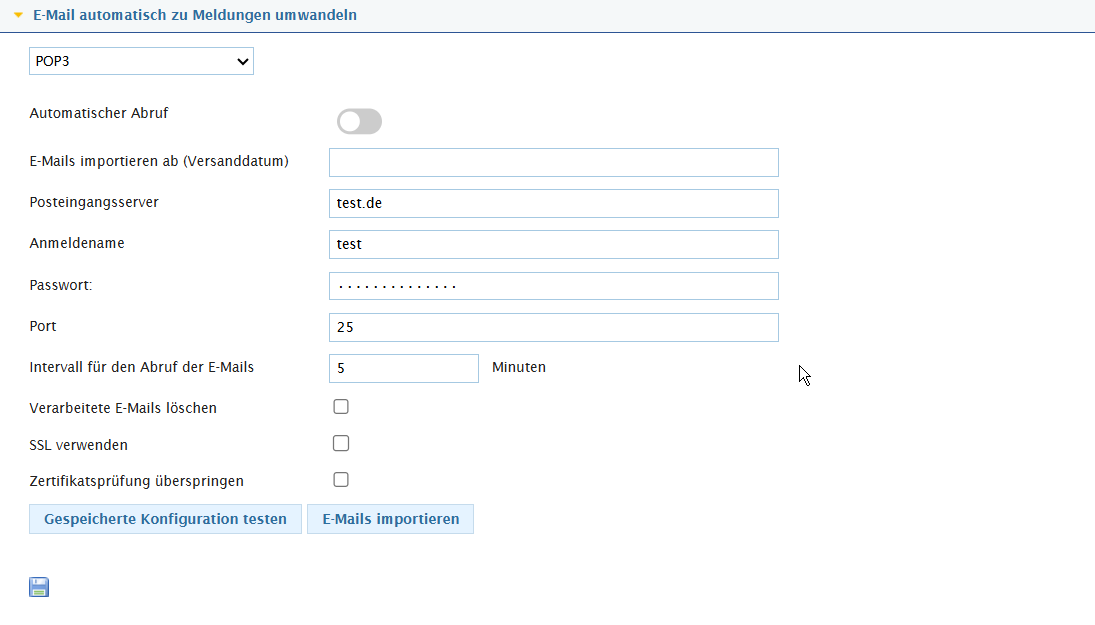Collapse section via orange triangle arrow
This screenshot has width=1095, height=625.
18,15
